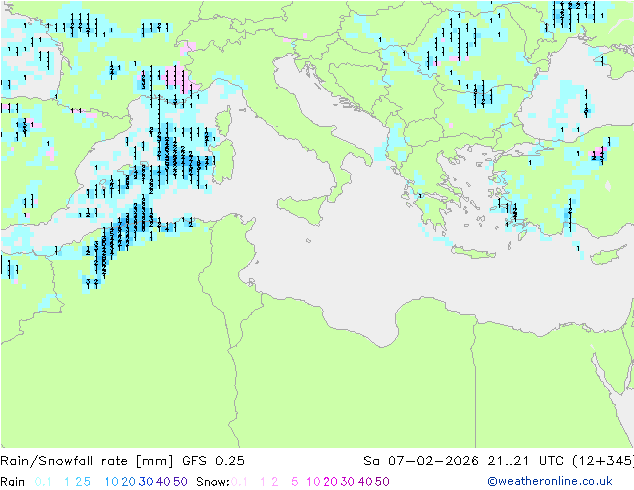Click the "Rain/Snowfall rate [mm]" title text

[x=87, y=461]
